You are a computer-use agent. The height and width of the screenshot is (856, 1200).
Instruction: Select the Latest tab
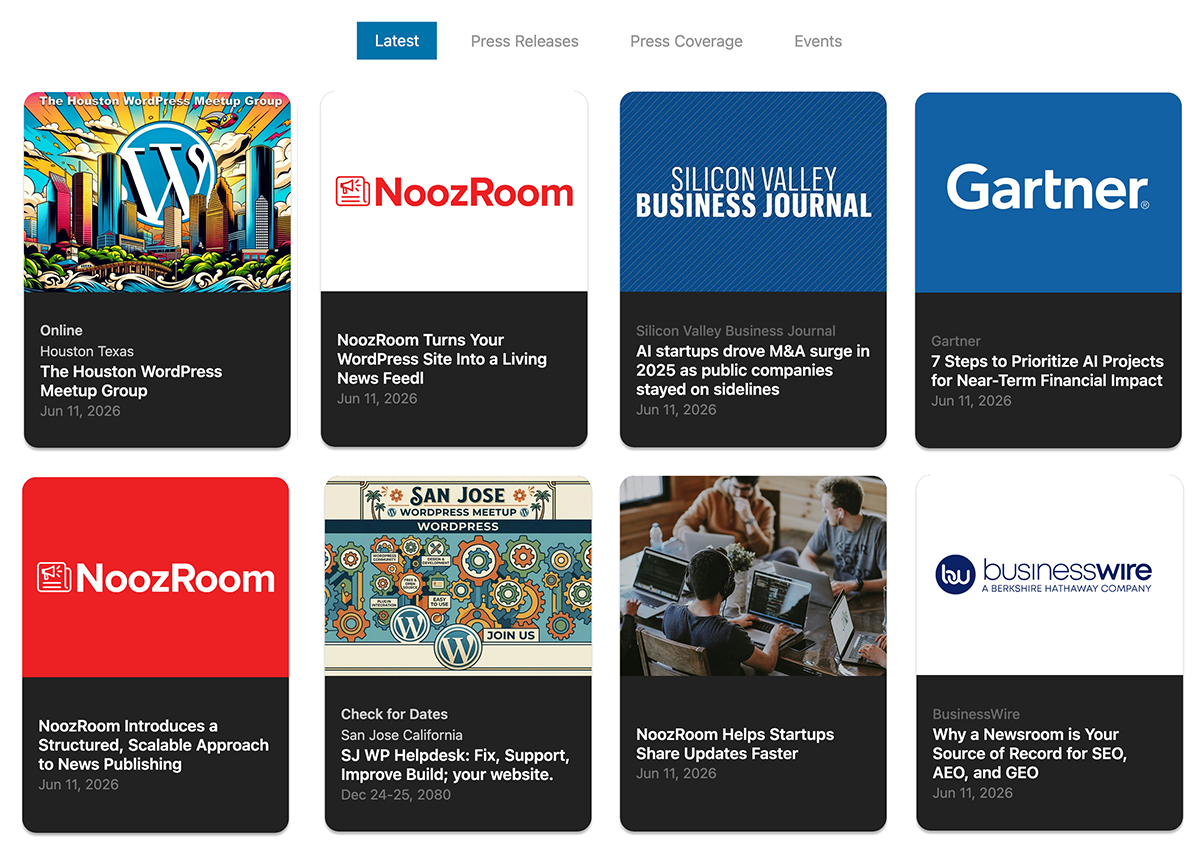(x=397, y=41)
